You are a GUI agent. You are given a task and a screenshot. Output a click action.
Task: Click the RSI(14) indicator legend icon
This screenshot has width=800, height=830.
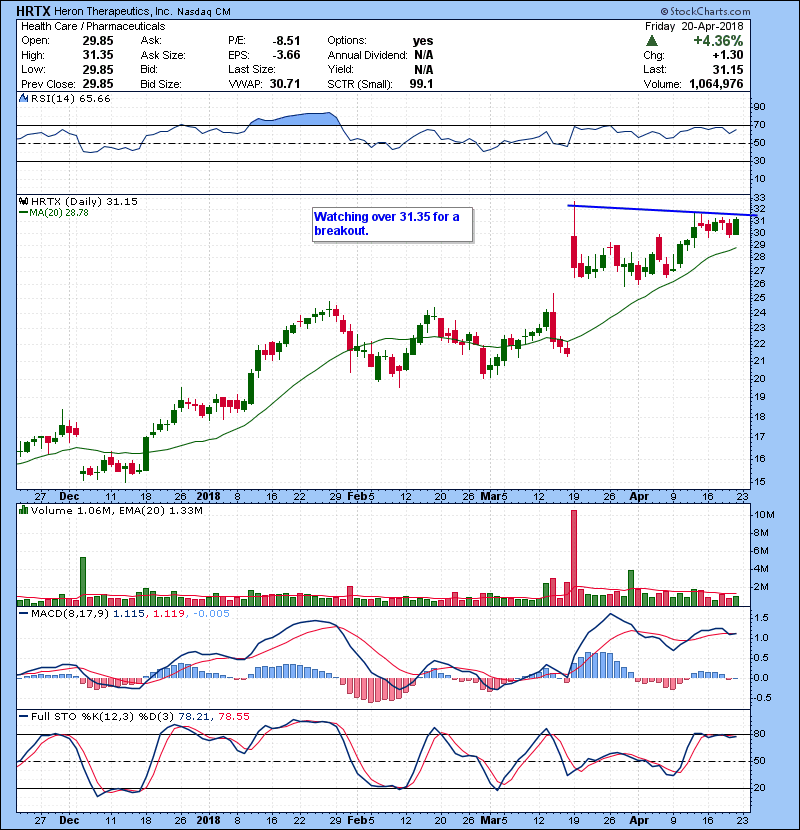(x=24, y=98)
